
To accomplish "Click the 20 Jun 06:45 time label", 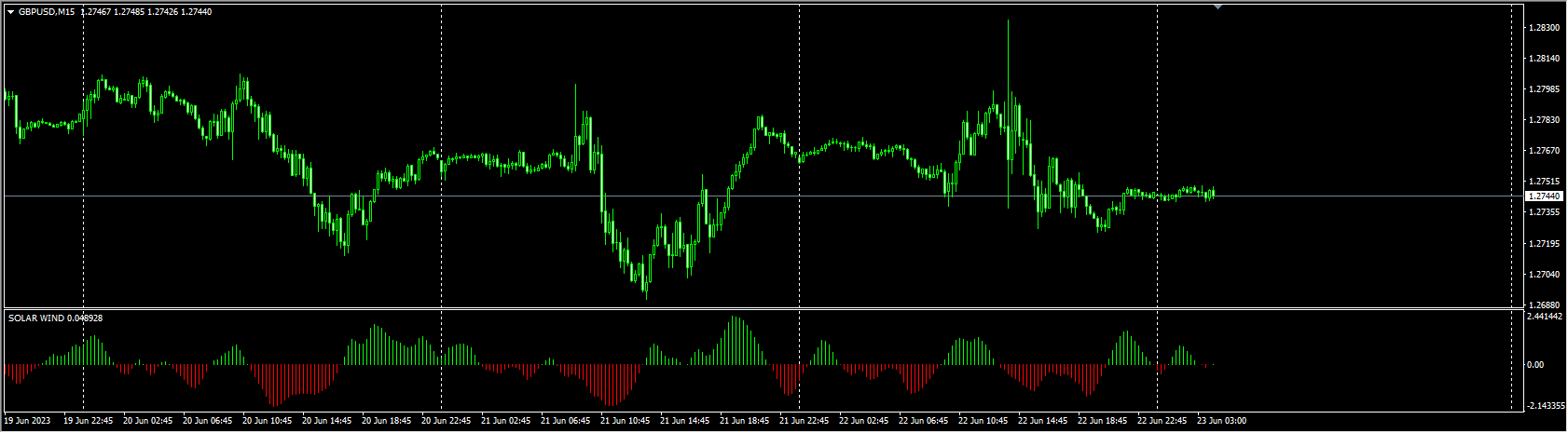I will click(208, 421).
